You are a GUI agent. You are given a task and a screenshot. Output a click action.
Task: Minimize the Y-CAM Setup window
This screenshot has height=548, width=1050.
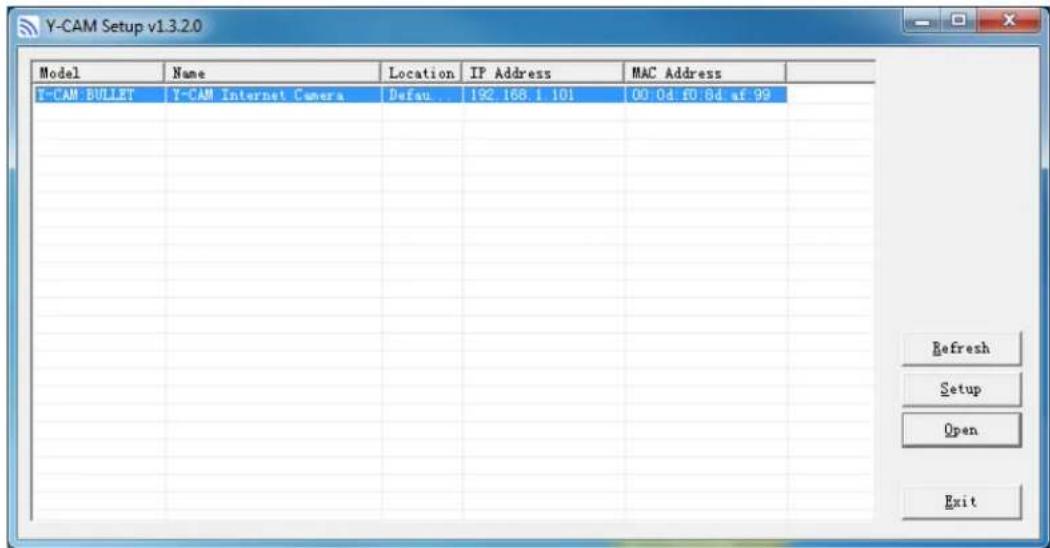pos(924,21)
